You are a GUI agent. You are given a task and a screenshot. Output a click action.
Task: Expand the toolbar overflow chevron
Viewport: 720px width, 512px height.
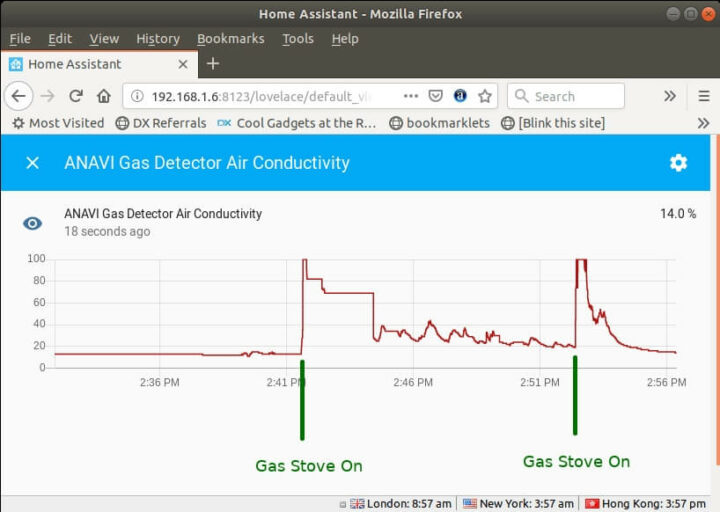point(670,96)
